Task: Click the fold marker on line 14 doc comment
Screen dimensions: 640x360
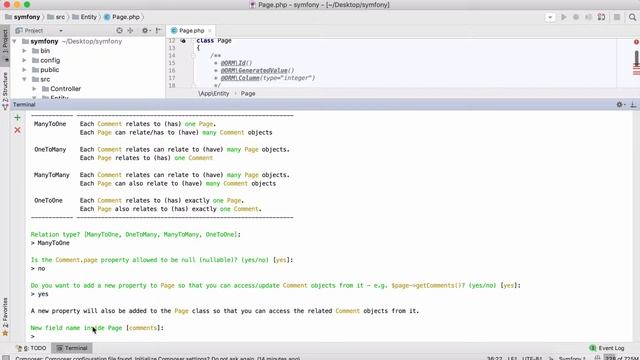Action: click(194, 56)
